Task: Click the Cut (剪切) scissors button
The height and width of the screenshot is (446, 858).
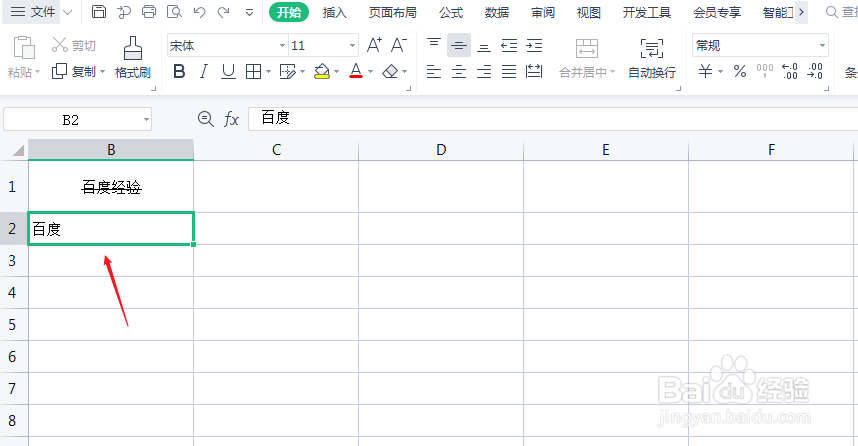Action: pos(73,45)
